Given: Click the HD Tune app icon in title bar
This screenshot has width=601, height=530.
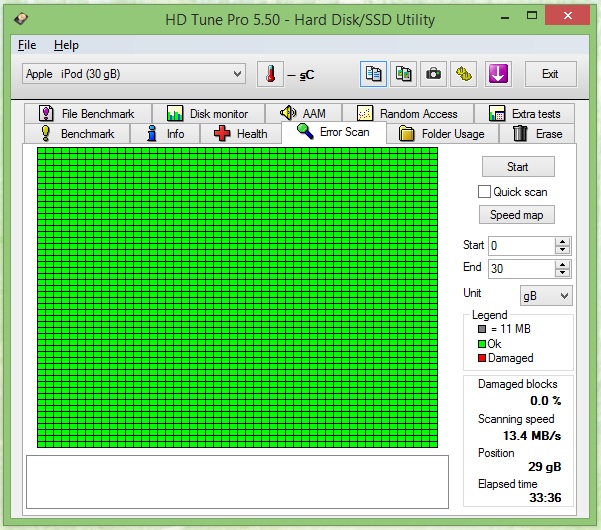Looking at the screenshot, I should [x=21, y=19].
